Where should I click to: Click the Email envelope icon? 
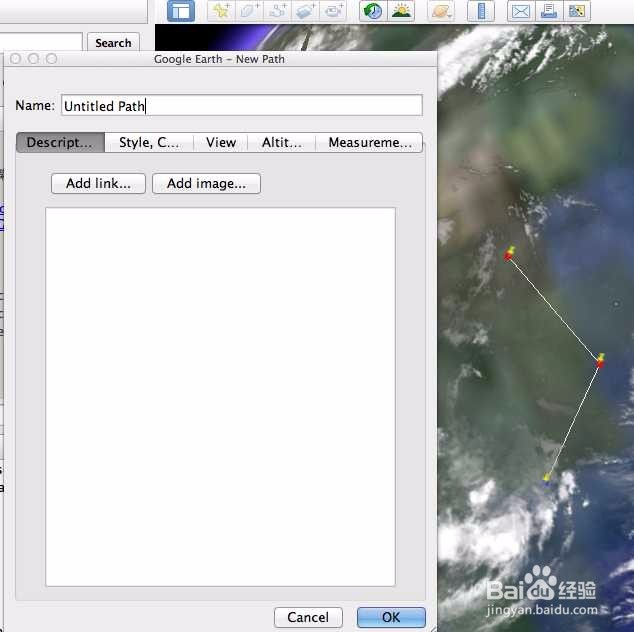tap(521, 11)
